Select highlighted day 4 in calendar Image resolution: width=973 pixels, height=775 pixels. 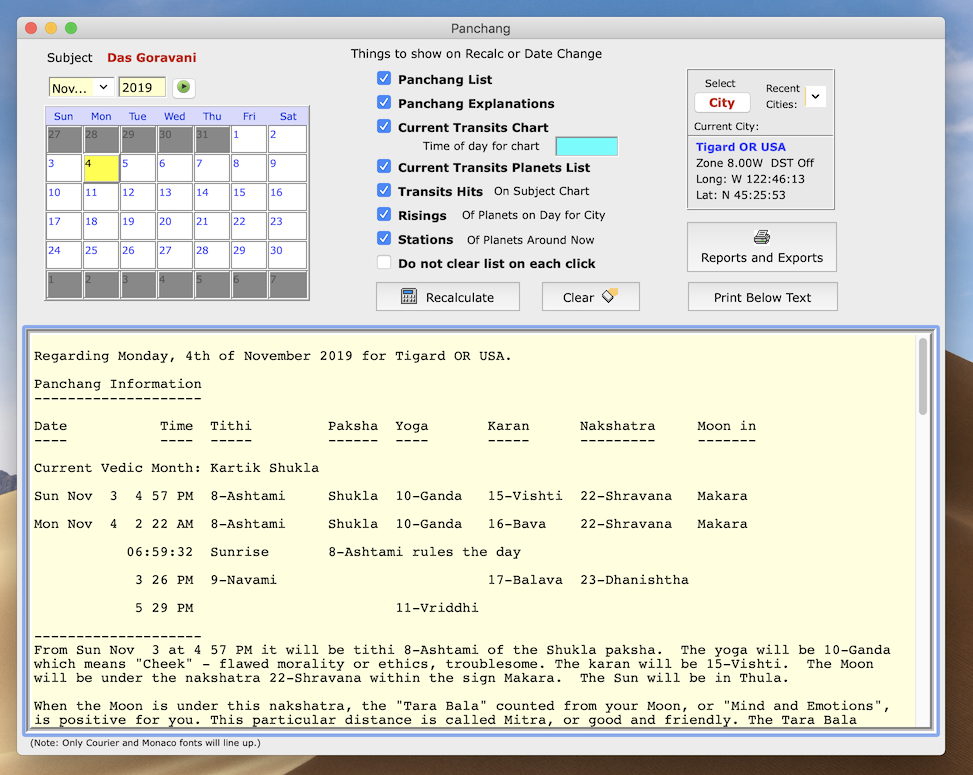tap(101, 168)
